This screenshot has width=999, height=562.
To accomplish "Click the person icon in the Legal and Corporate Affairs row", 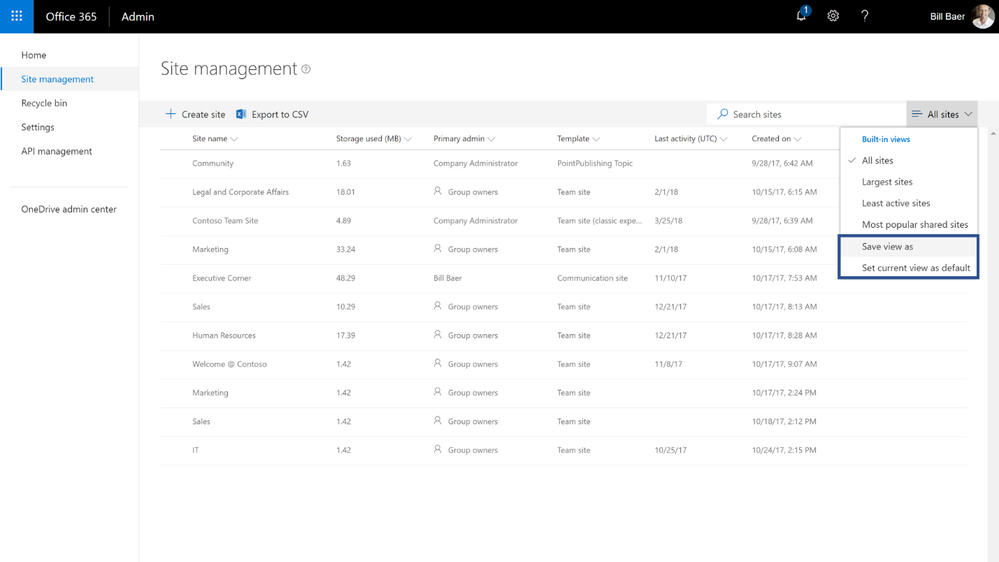I will tap(438, 191).
